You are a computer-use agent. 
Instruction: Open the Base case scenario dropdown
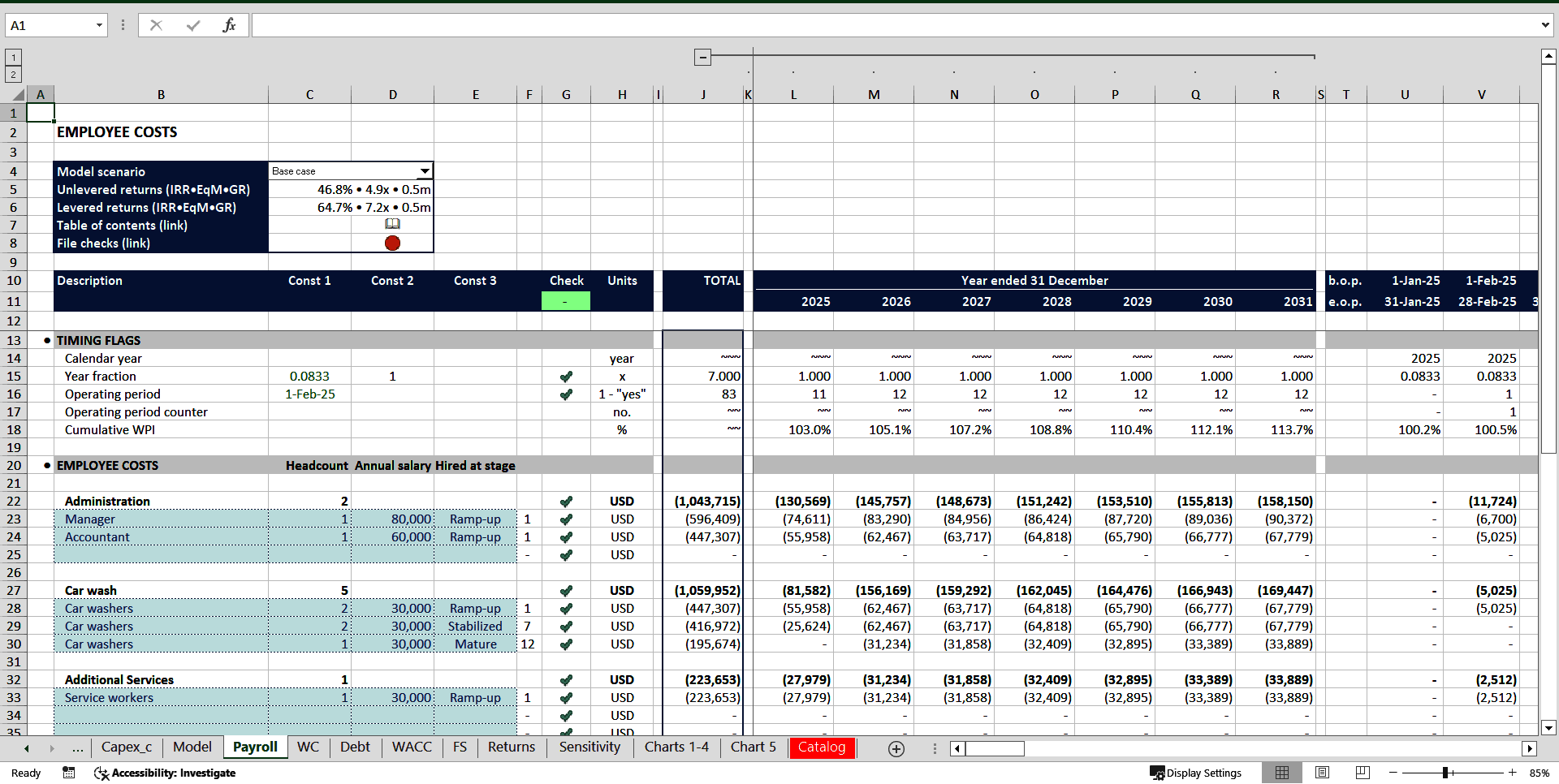coord(425,171)
